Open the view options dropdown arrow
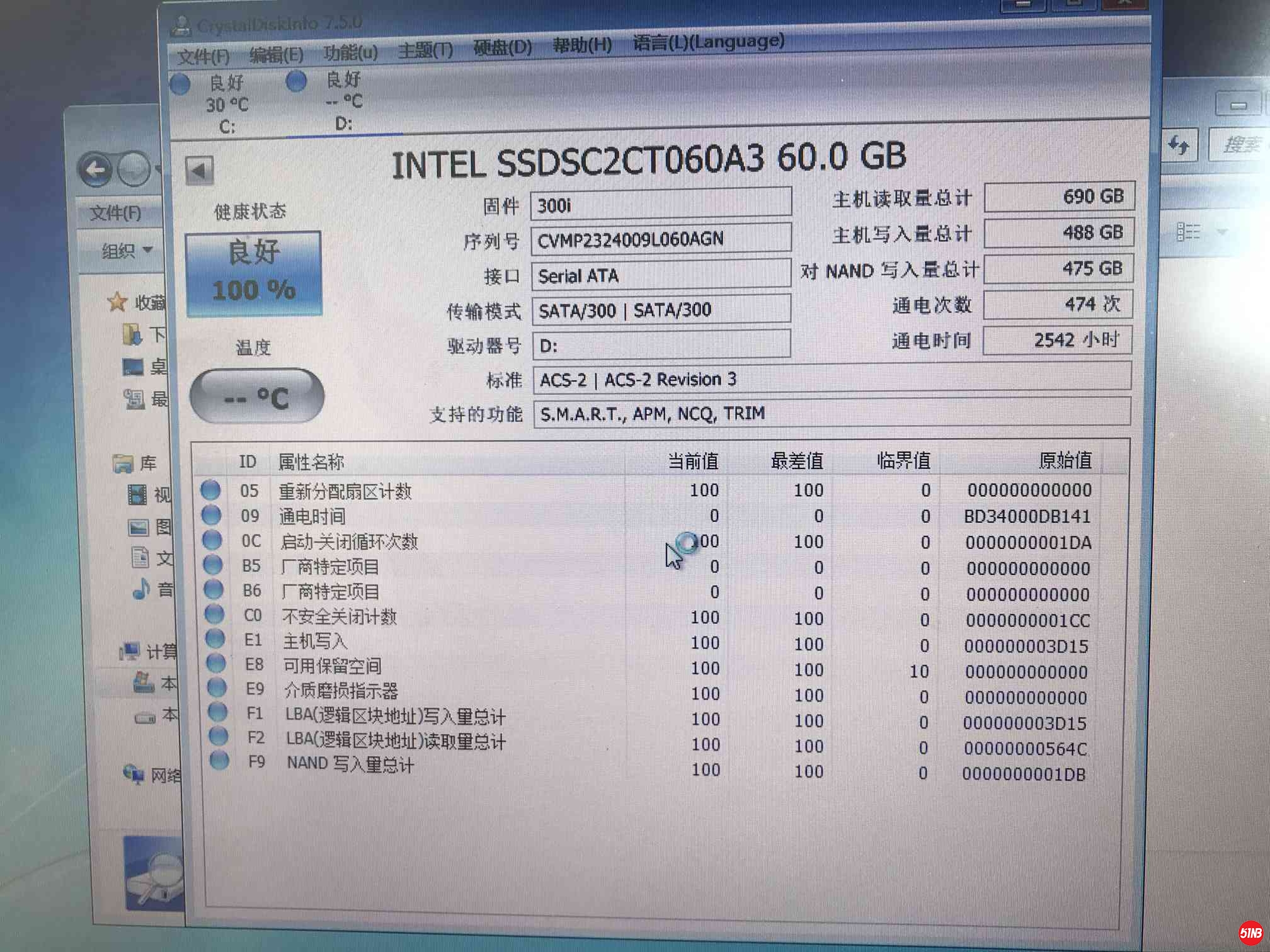 click(x=1221, y=232)
